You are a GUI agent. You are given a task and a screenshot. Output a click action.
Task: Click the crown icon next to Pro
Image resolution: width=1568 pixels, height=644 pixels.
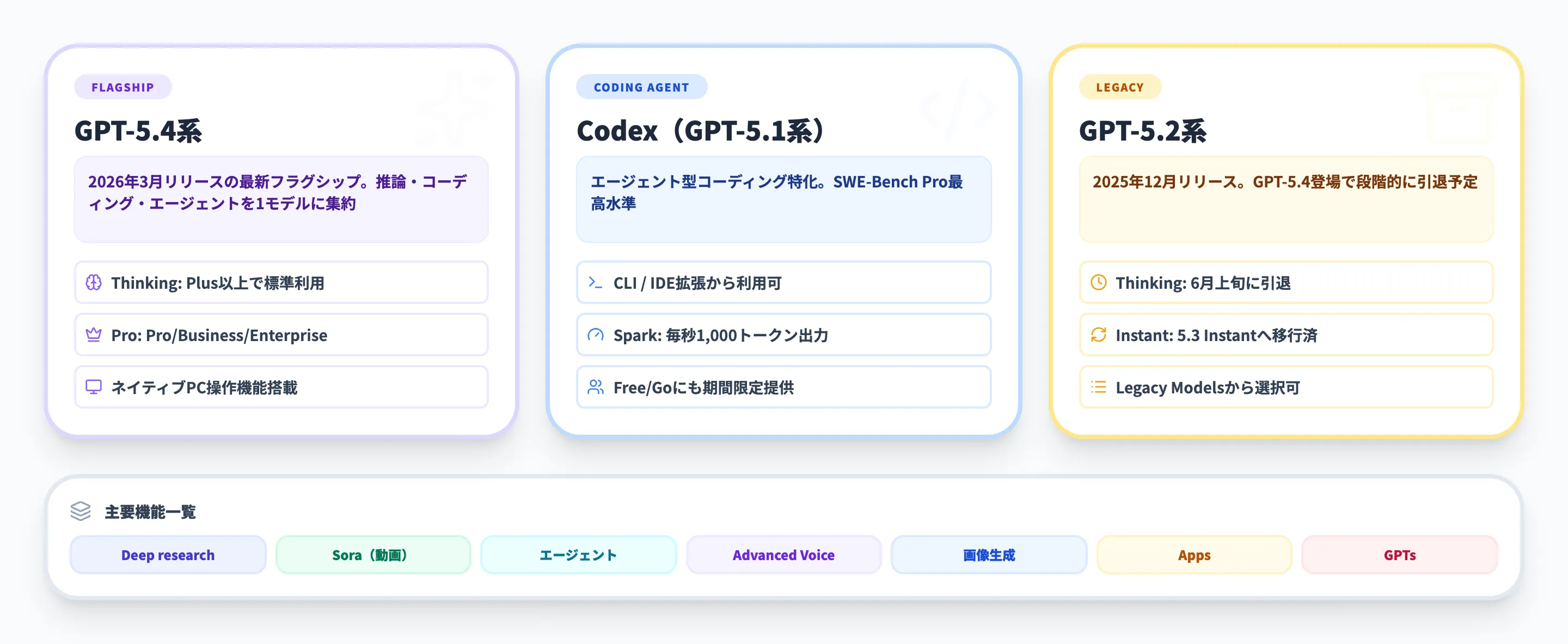click(94, 335)
